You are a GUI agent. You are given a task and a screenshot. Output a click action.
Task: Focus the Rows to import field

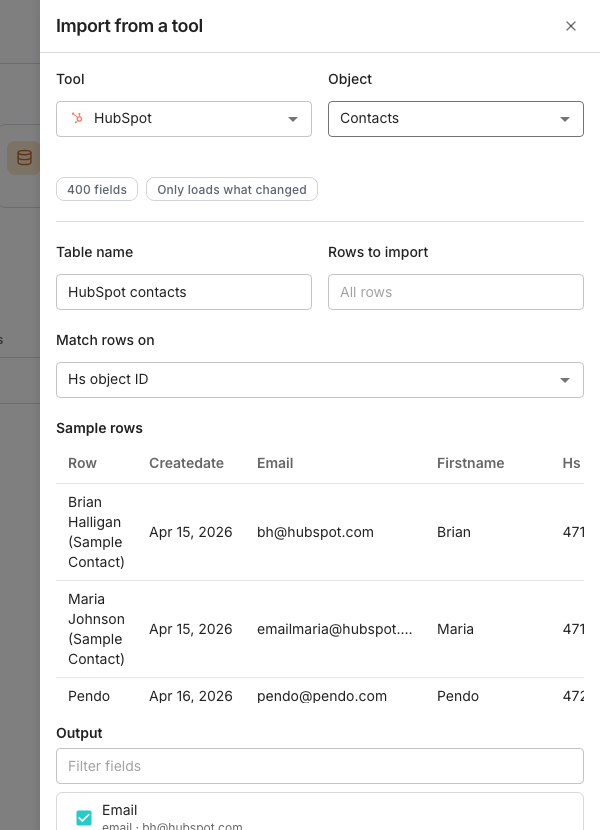[x=455, y=292]
